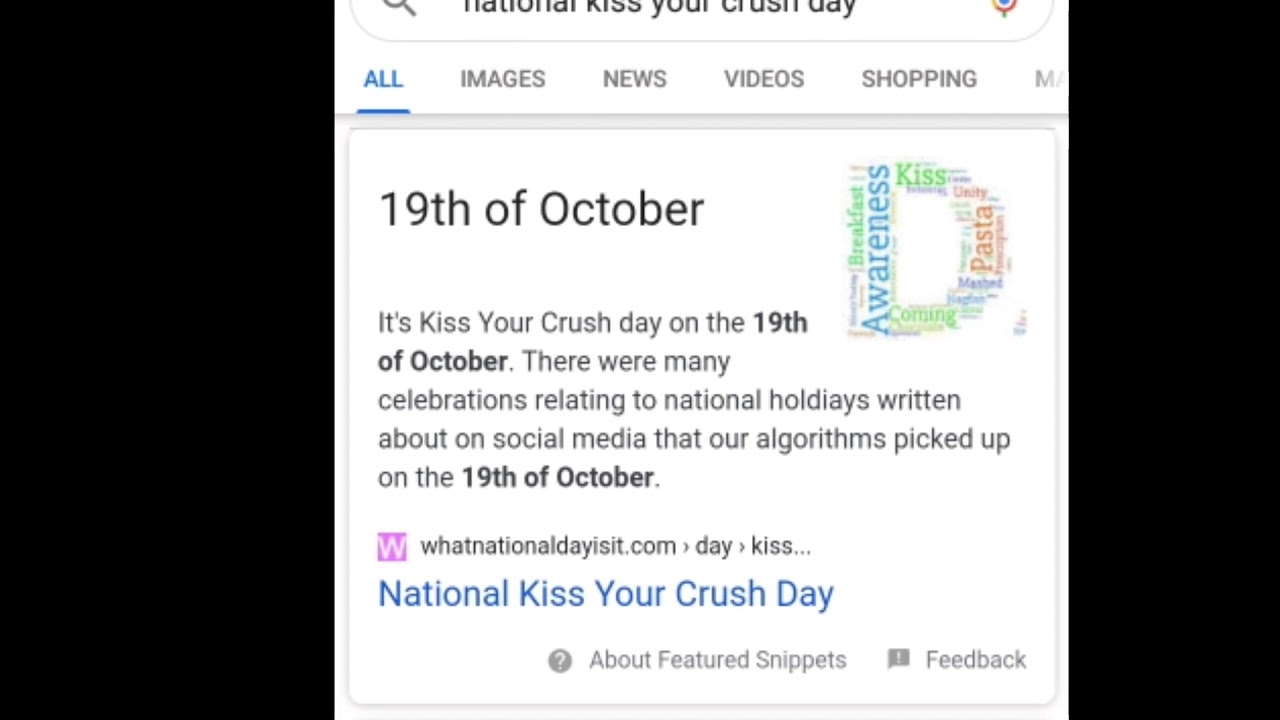Viewport: 1280px width, 720px height.
Task: Select the partially visible tab after SHOPPING
Action: [x=1049, y=79]
